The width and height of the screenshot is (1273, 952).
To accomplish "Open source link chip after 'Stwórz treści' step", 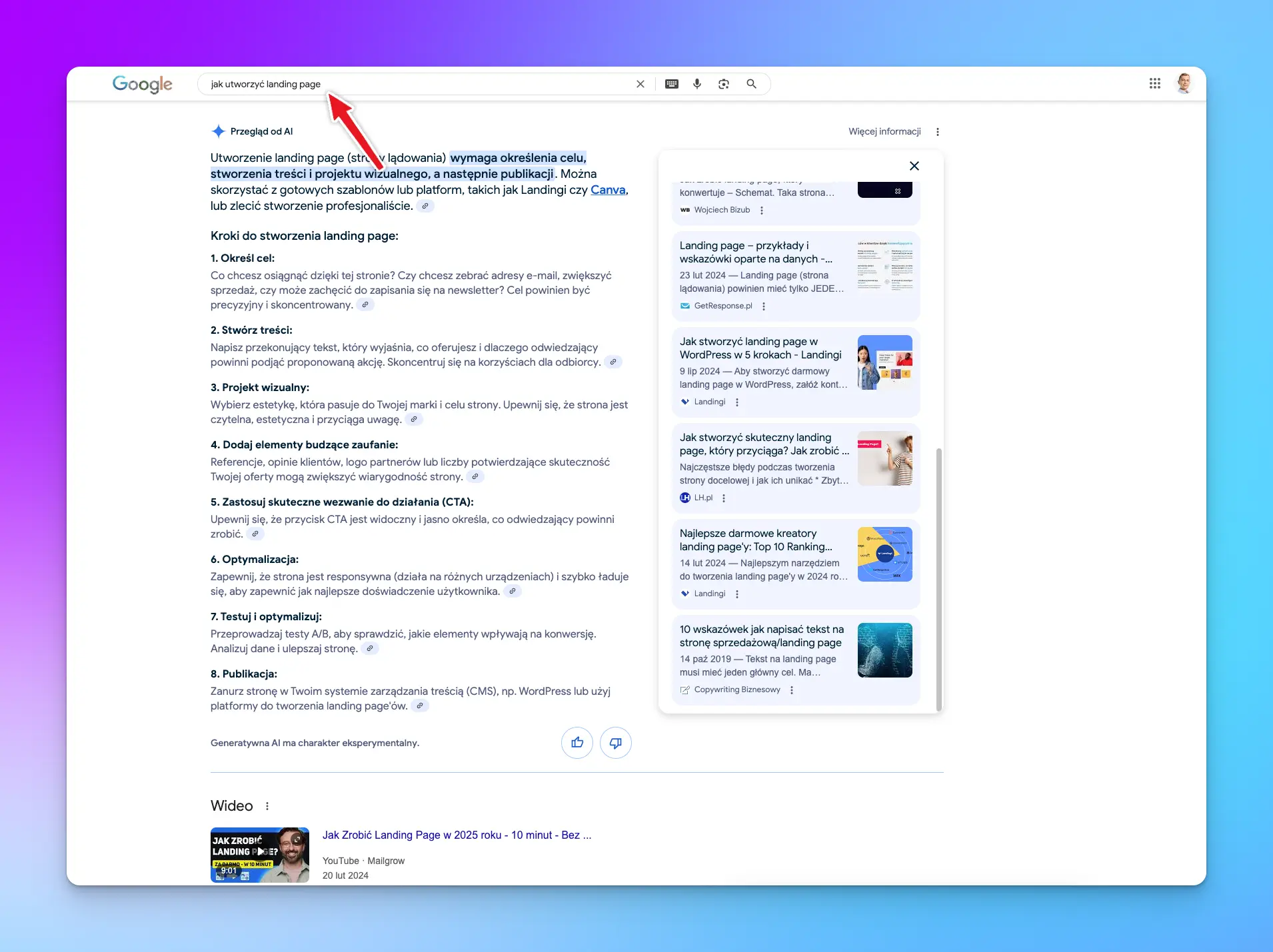I will point(613,362).
